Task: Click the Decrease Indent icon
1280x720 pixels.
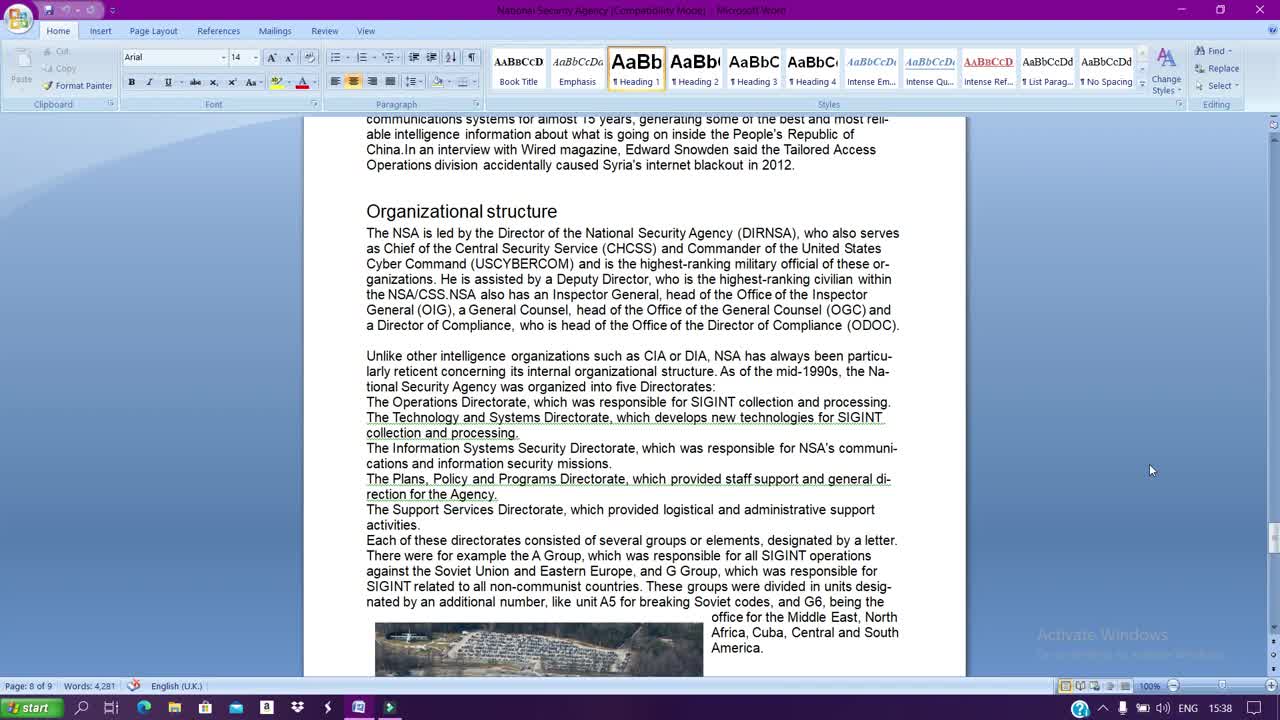Action: tap(414, 57)
